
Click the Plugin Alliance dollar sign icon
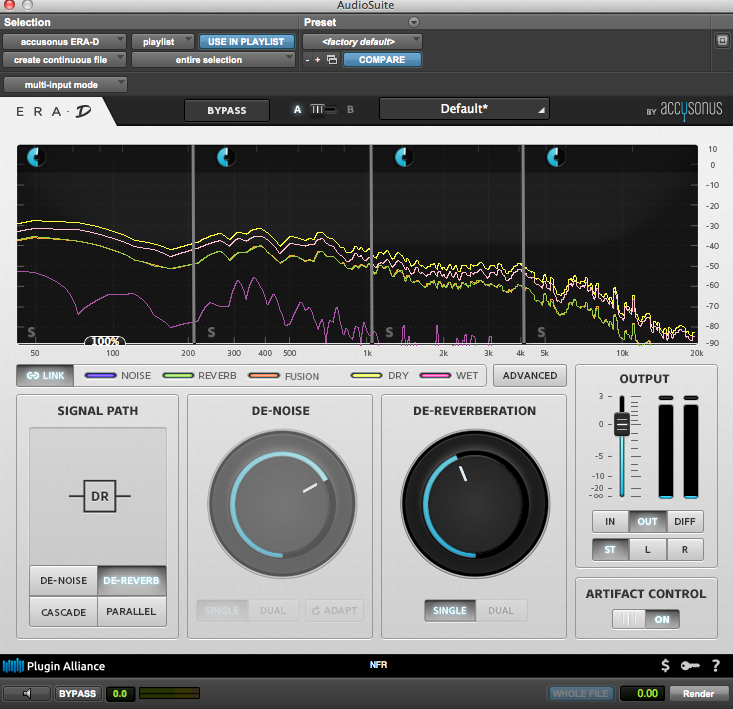click(x=665, y=666)
